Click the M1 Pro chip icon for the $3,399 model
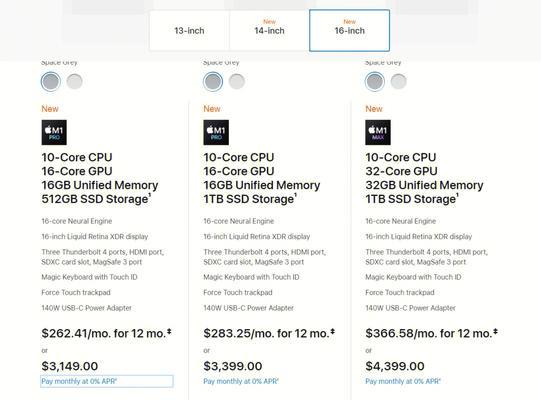 216,133
